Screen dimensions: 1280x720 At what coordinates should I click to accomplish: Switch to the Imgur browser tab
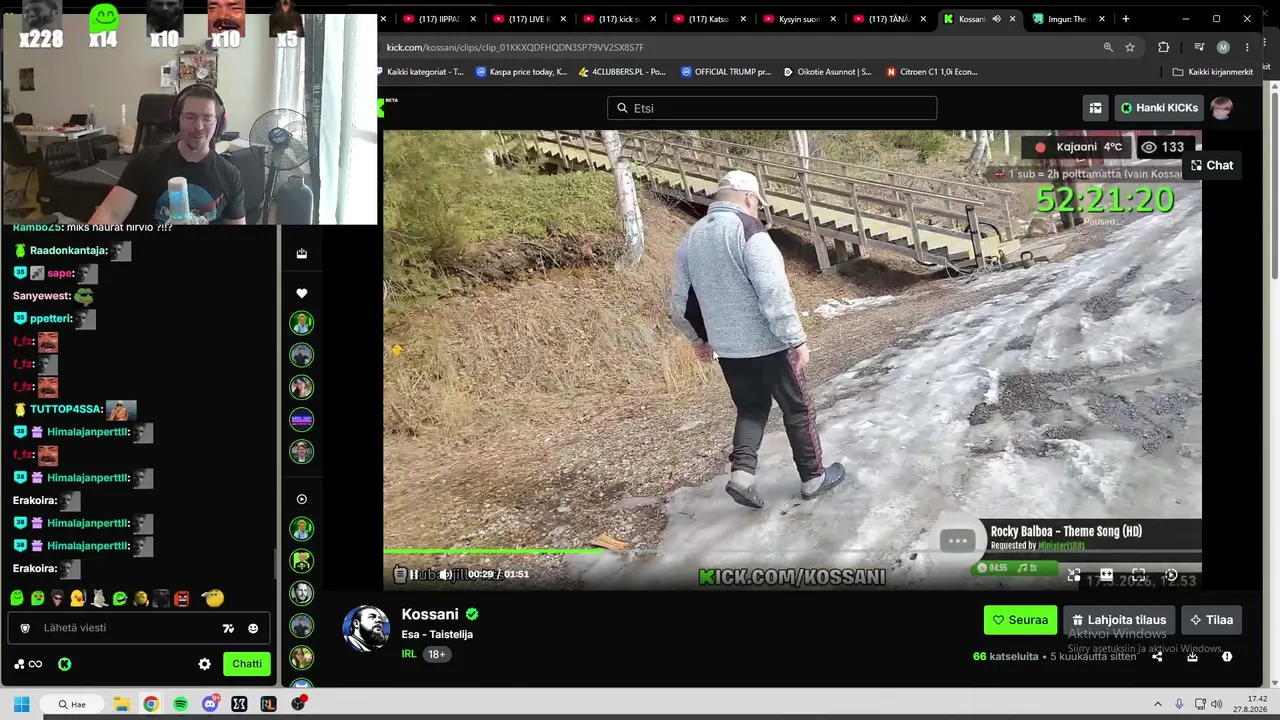1066,19
